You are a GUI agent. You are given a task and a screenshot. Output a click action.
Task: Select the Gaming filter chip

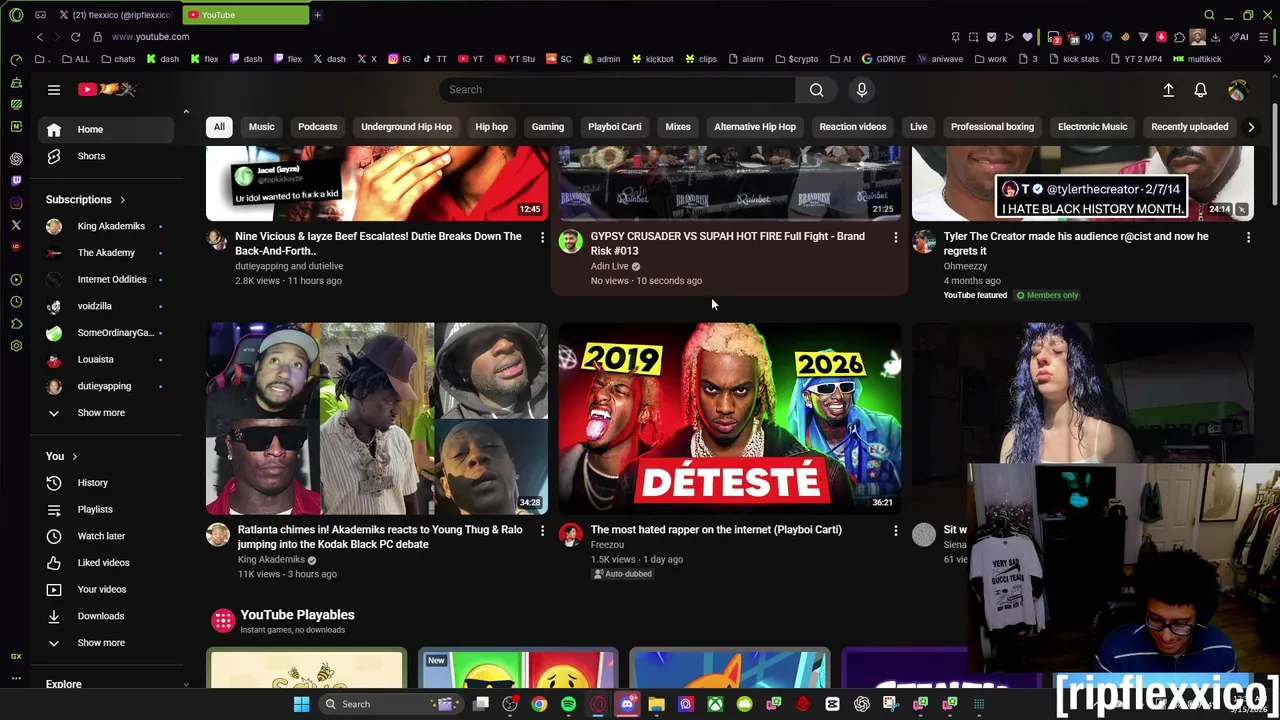pyautogui.click(x=548, y=127)
